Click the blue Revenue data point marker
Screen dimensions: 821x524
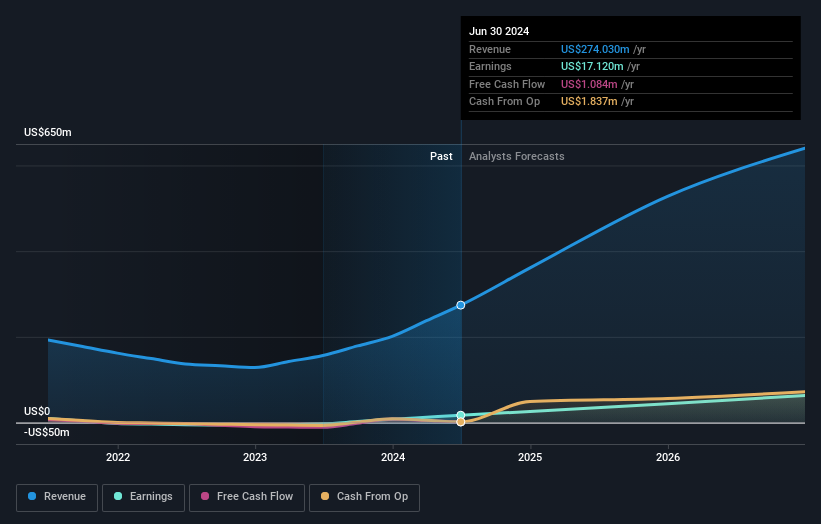point(461,305)
